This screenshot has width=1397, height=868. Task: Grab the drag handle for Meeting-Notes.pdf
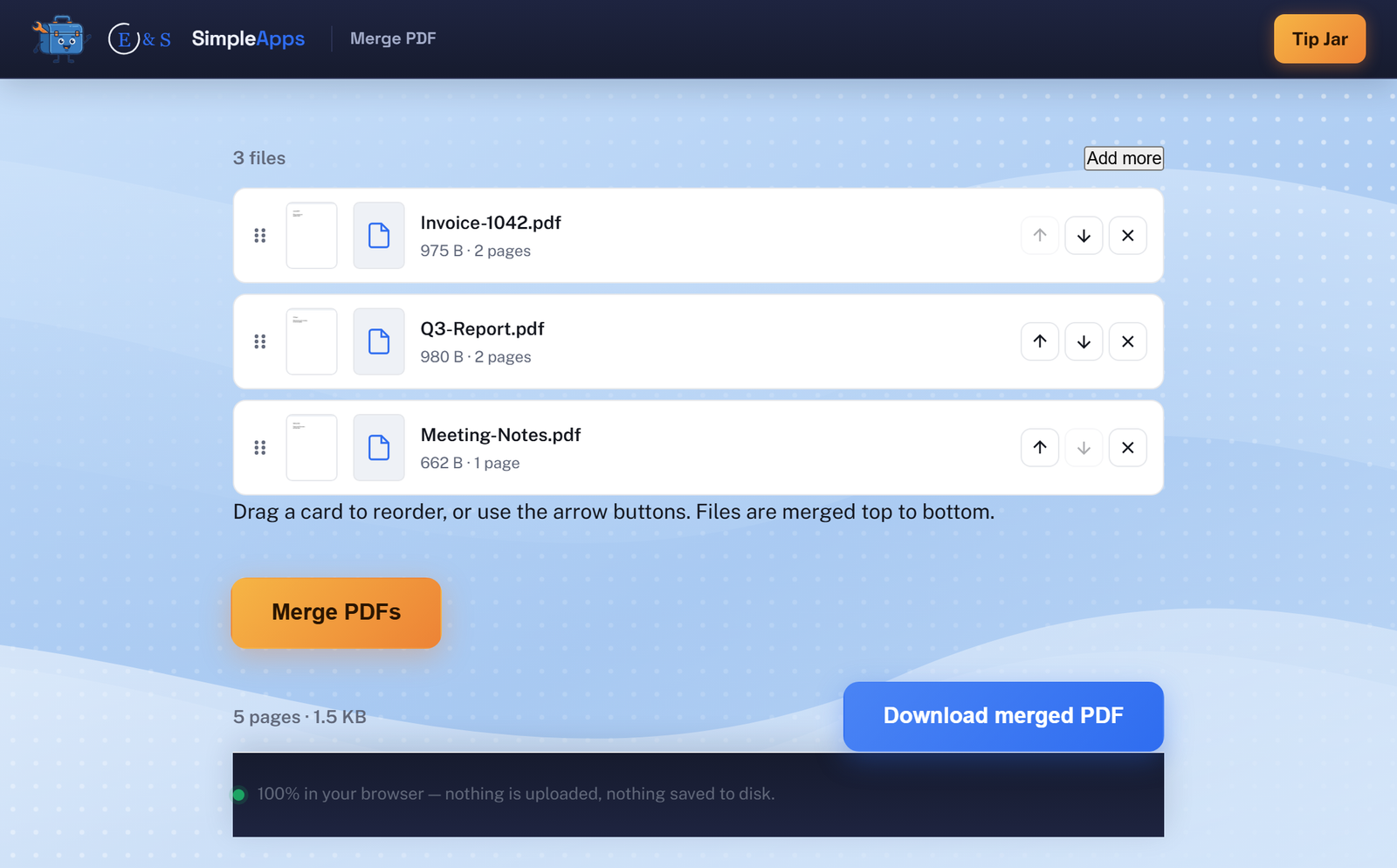coord(260,448)
